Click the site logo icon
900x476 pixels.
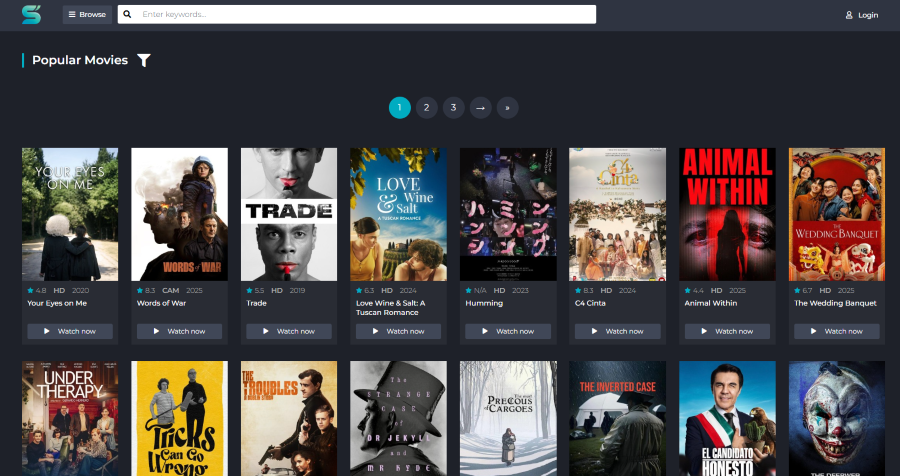tap(31, 14)
